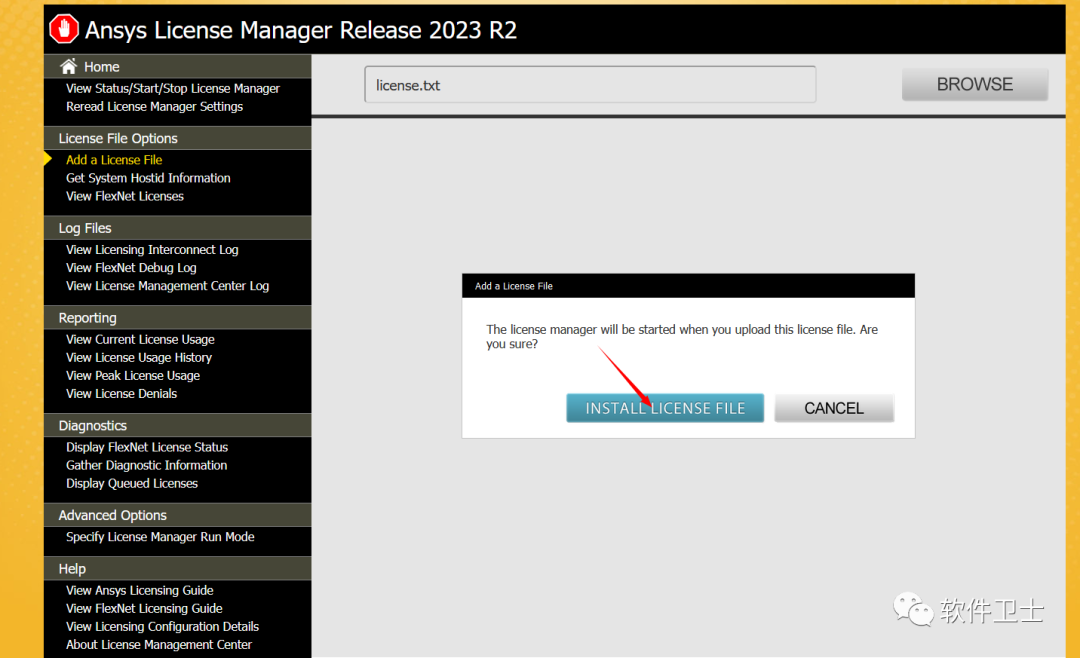
Task: Select Reread License Manager Settings
Action: coord(154,106)
